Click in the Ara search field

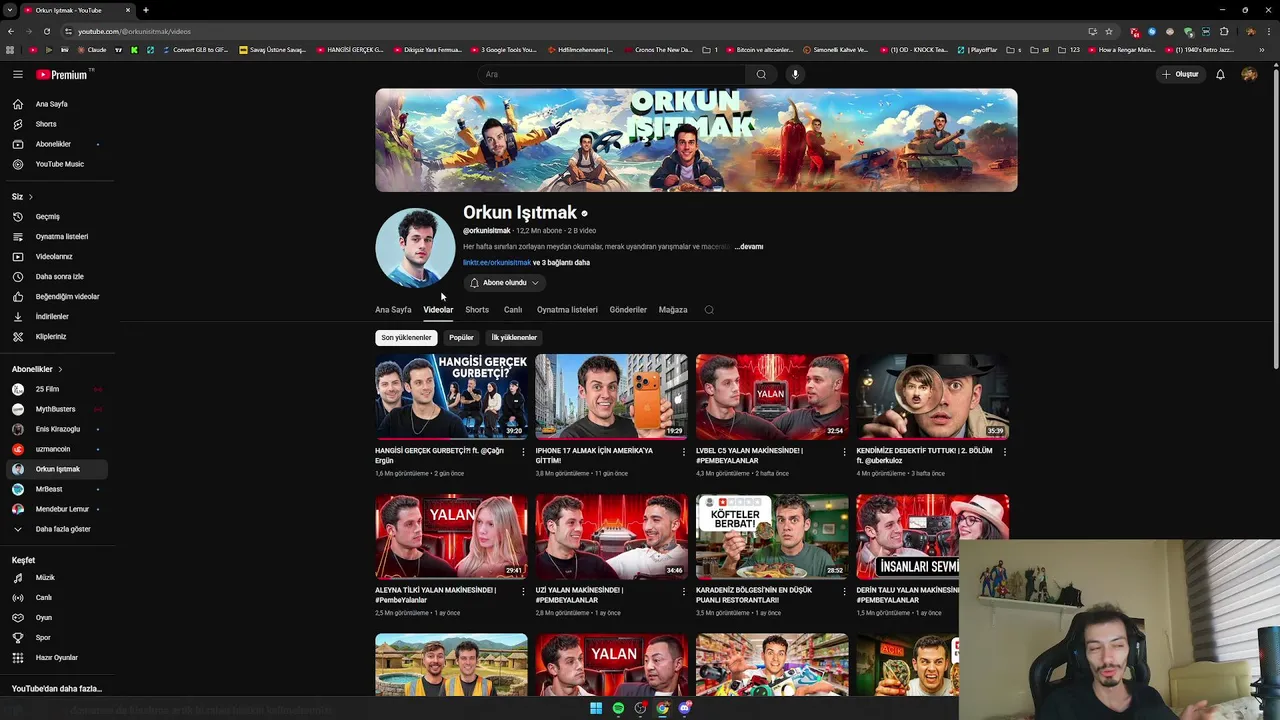click(x=612, y=74)
